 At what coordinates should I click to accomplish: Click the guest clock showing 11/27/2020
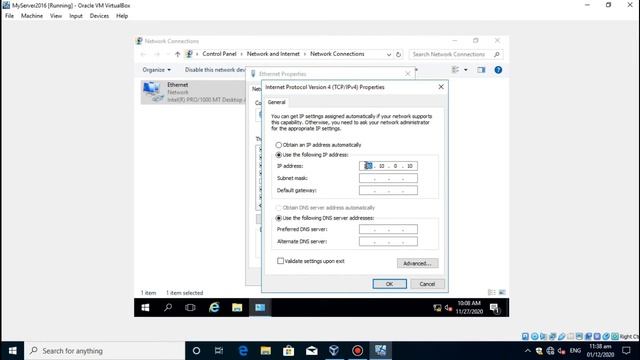click(469, 307)
